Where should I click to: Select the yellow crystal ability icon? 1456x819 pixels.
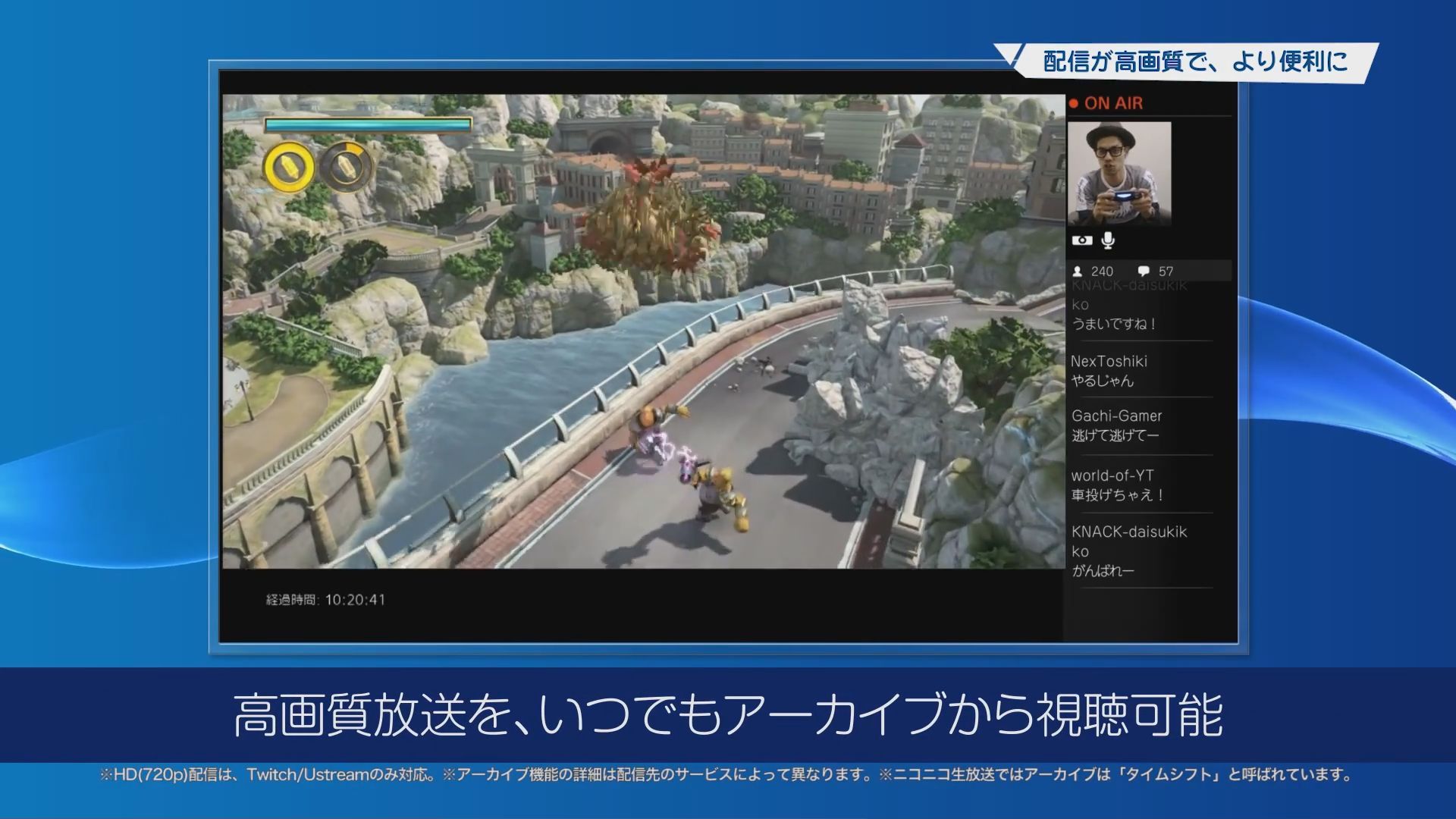click(x=288, y=166)
